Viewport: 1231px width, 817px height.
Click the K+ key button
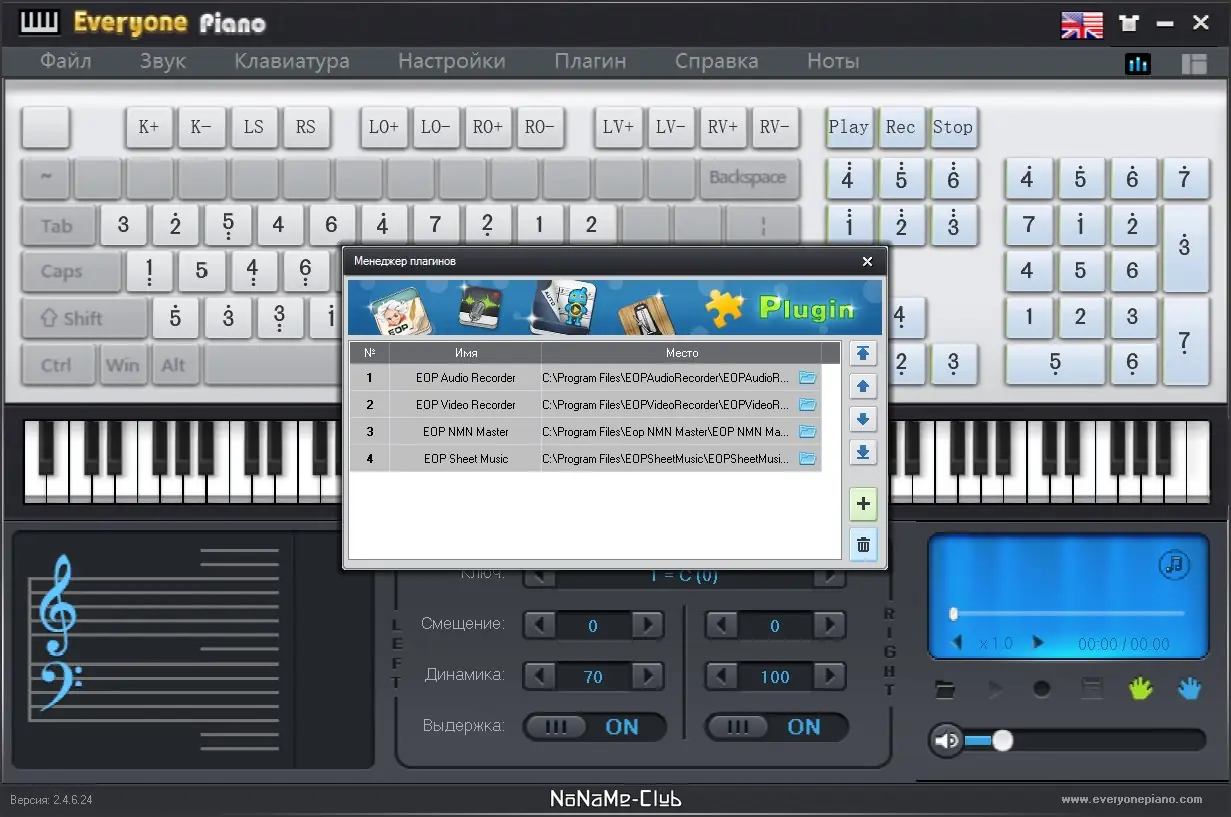[149, 127]
